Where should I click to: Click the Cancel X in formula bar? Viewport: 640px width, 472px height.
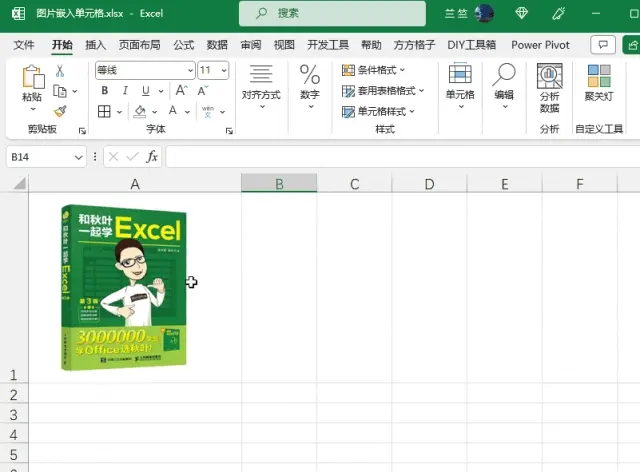(113, 157)
